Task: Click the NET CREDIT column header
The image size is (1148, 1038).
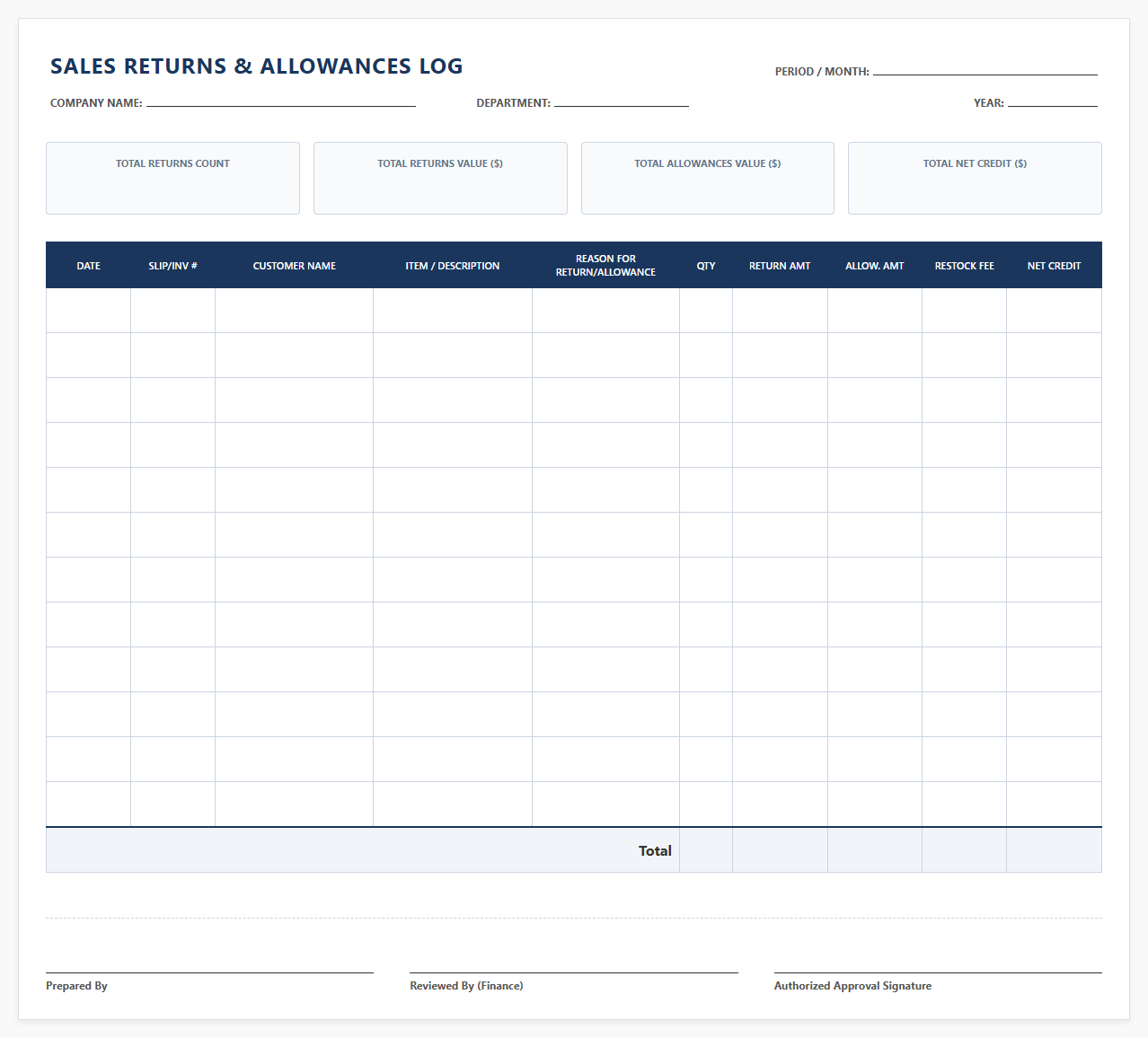Action: (x=1055, y=266)
